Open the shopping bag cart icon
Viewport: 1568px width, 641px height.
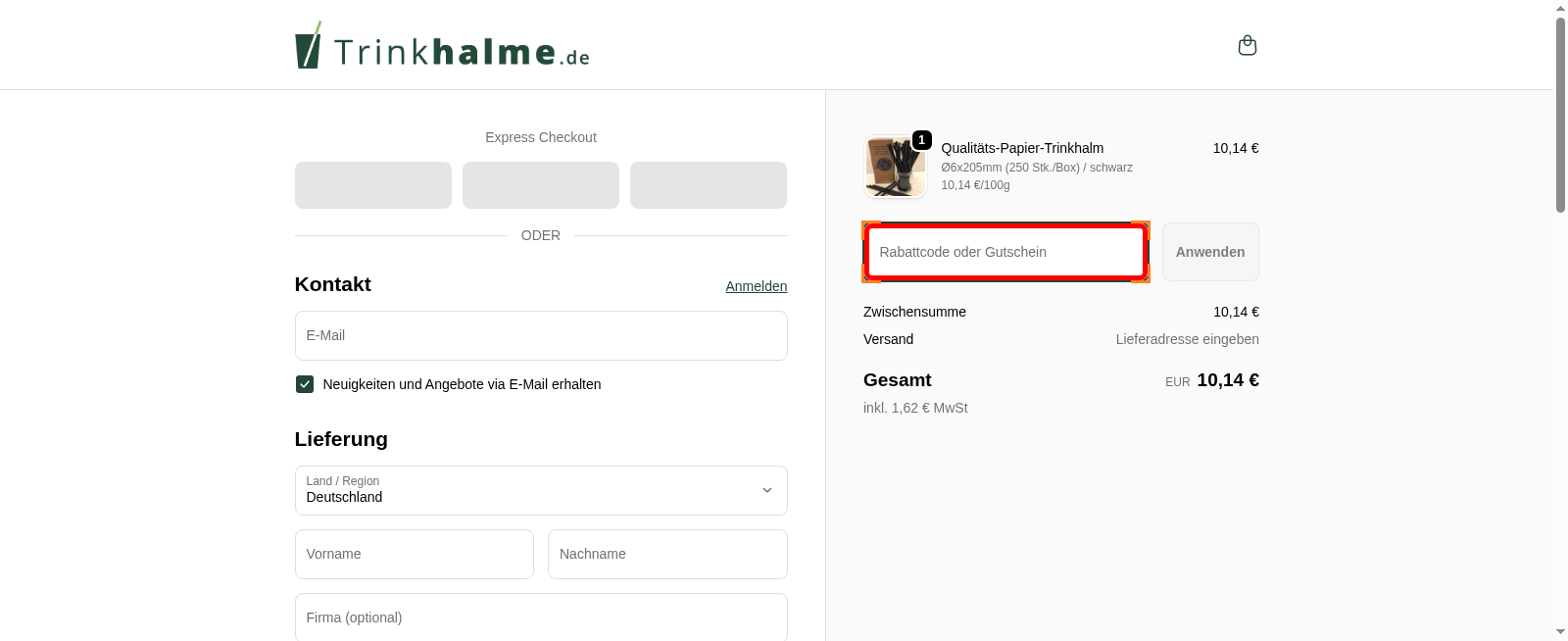pos(1247,45)
